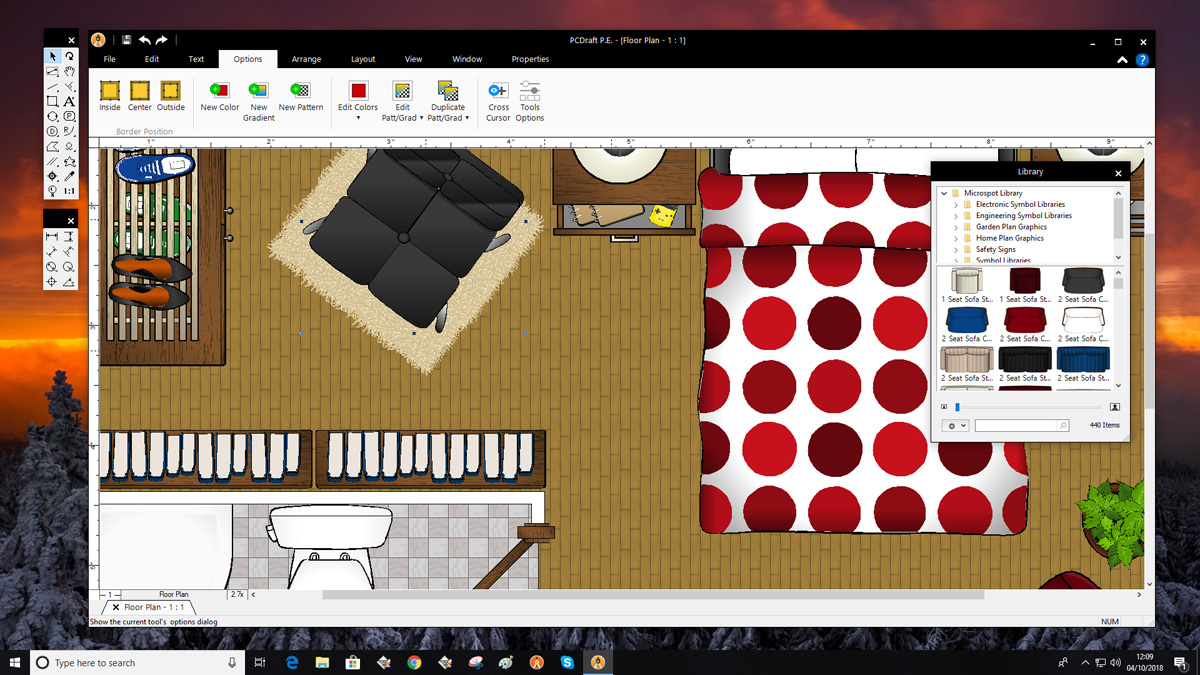This screenshot has width=1200, height=675.
Task: Adjust the library thumbnail size slider
Action: [x=958, y=406]
